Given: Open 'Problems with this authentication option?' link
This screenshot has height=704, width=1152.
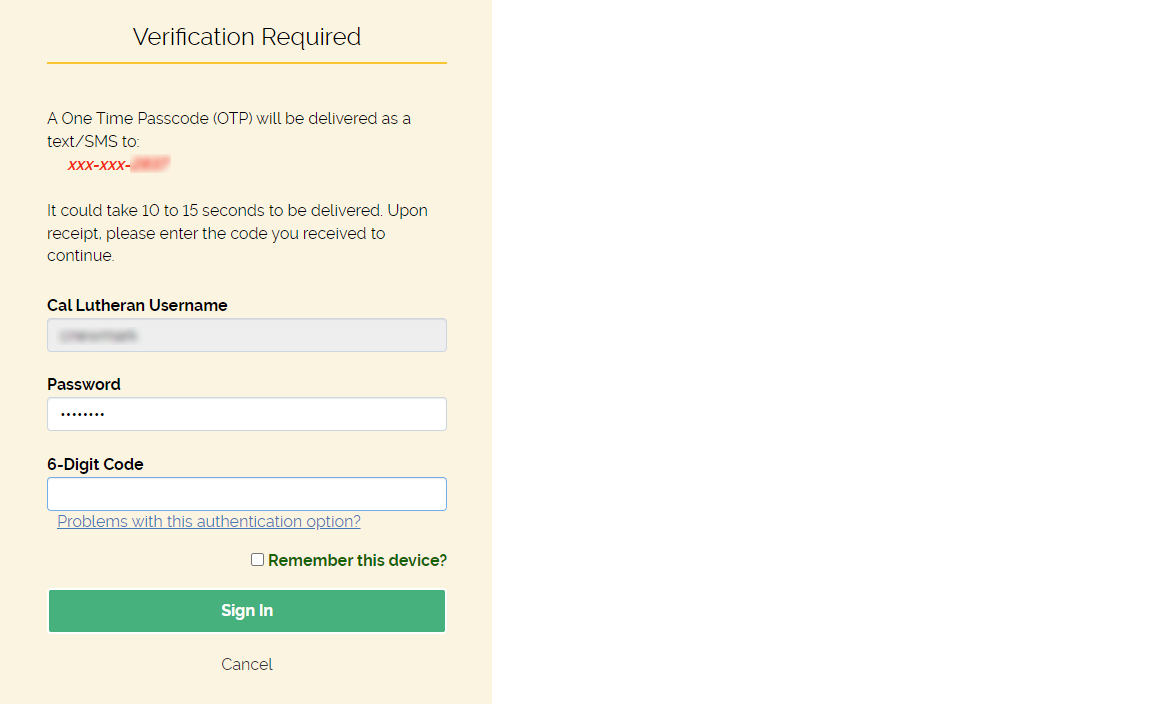Looking at the screenshot, I should (x=208, y=522).
